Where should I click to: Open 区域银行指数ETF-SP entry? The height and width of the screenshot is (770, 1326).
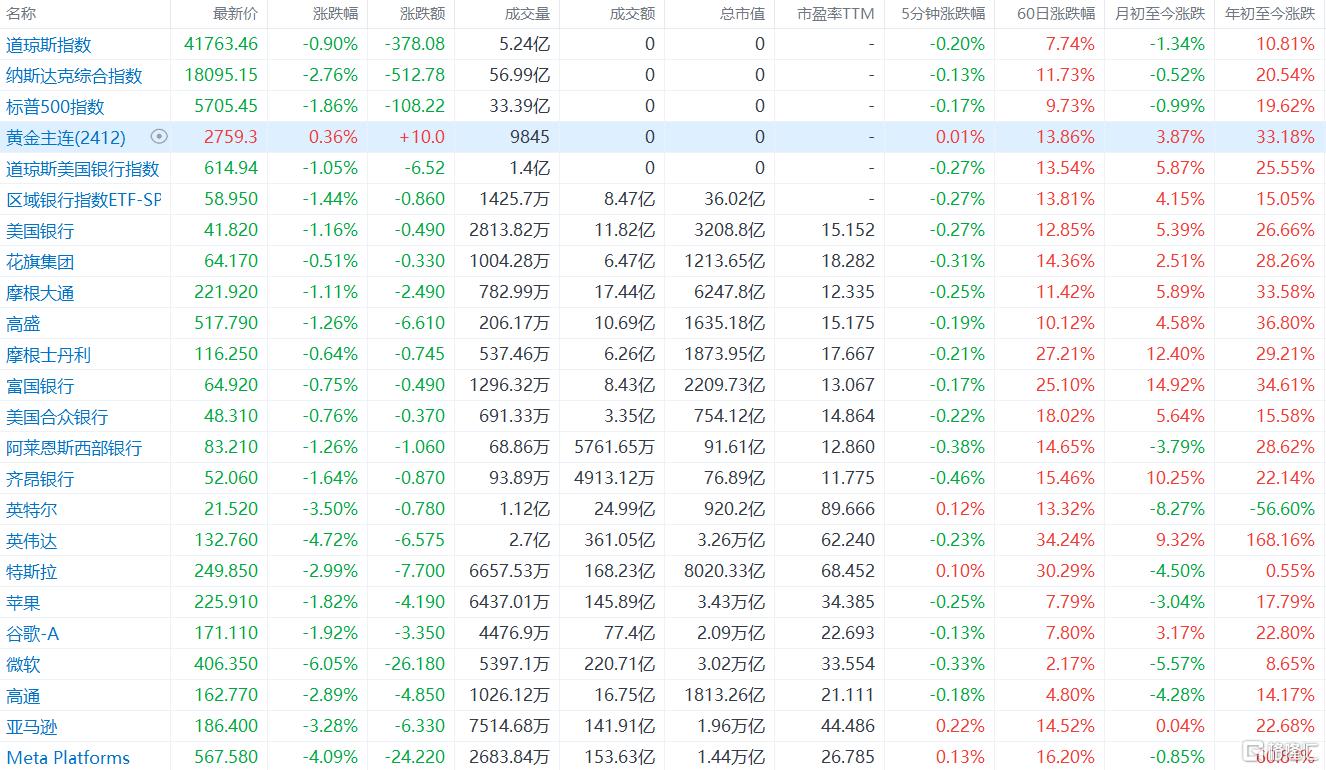click(x=83, y=200)
